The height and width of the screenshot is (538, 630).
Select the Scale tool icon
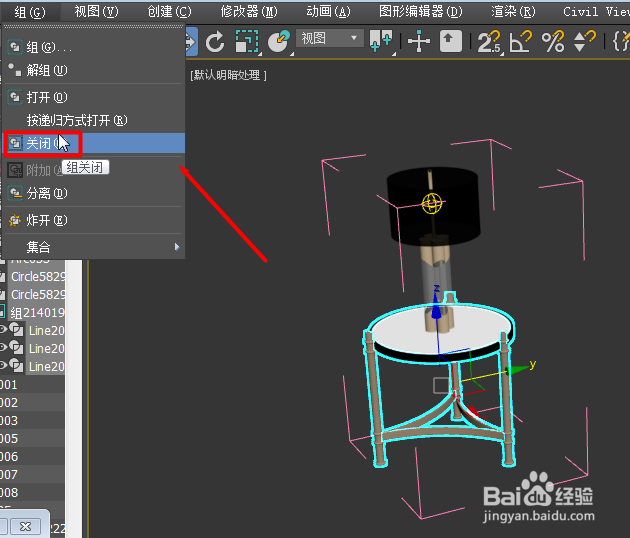click(x=247, y=41)
